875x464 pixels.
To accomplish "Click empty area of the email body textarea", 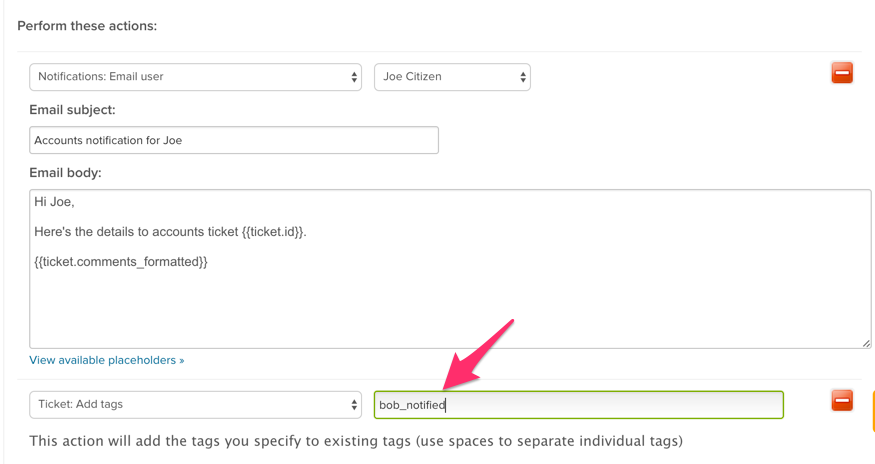I will coord(450,307).
